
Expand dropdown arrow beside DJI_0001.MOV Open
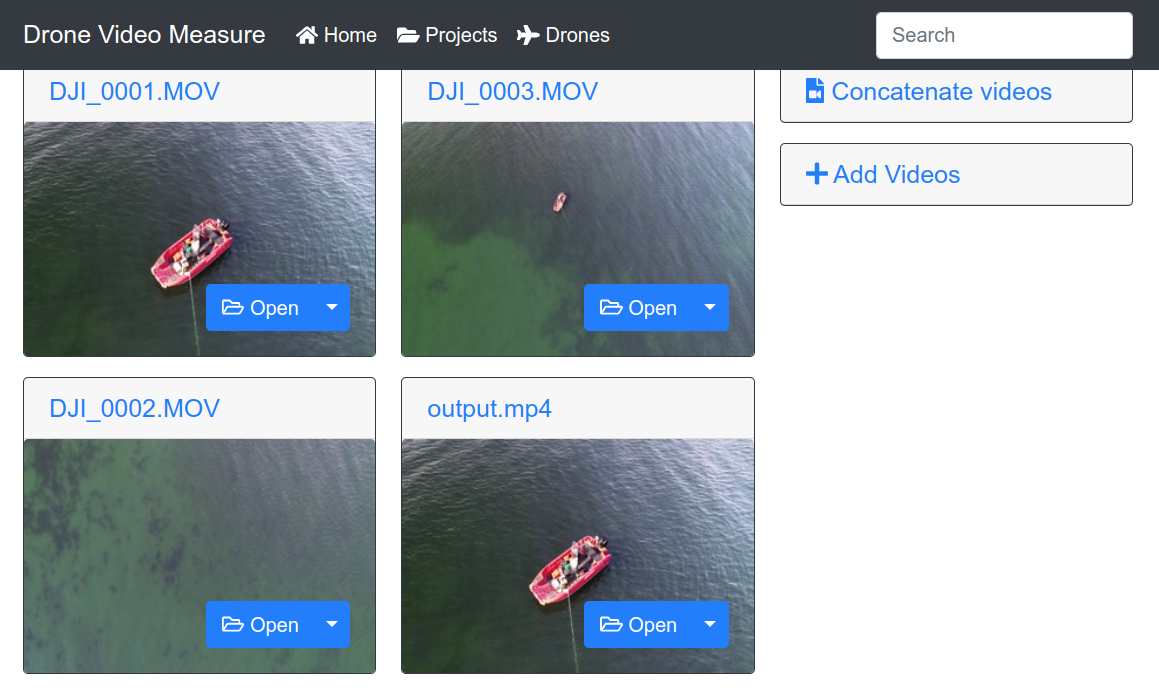click(332, 307)
